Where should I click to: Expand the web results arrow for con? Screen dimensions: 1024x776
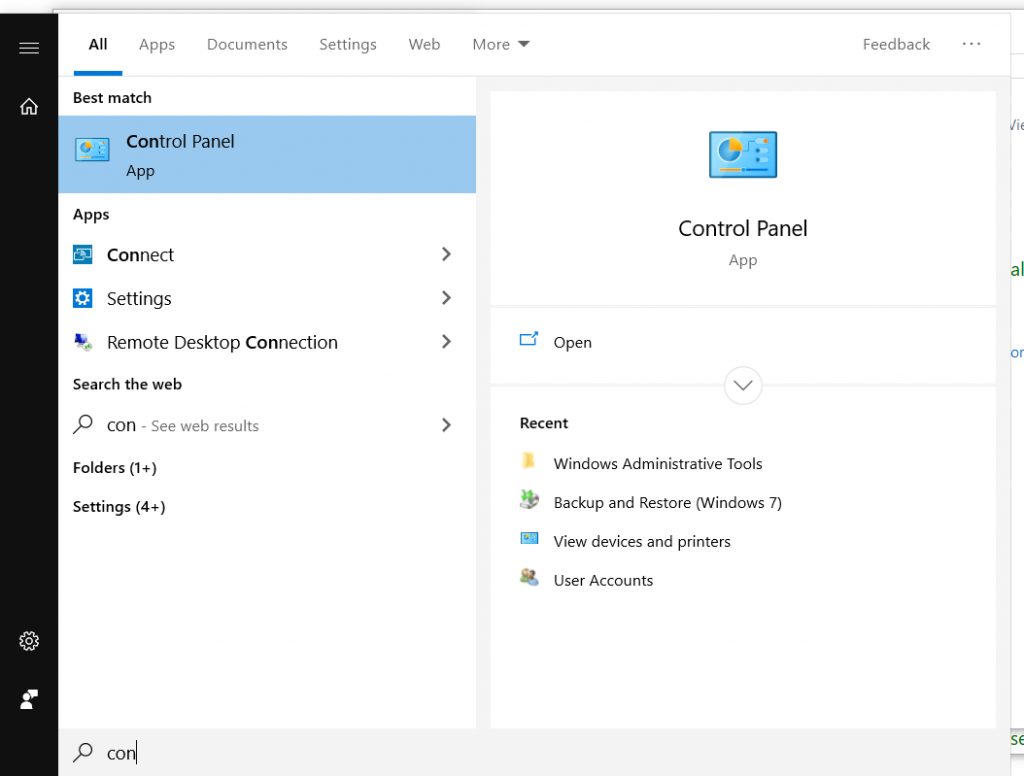pyautogui.click(x=447, y=425)
